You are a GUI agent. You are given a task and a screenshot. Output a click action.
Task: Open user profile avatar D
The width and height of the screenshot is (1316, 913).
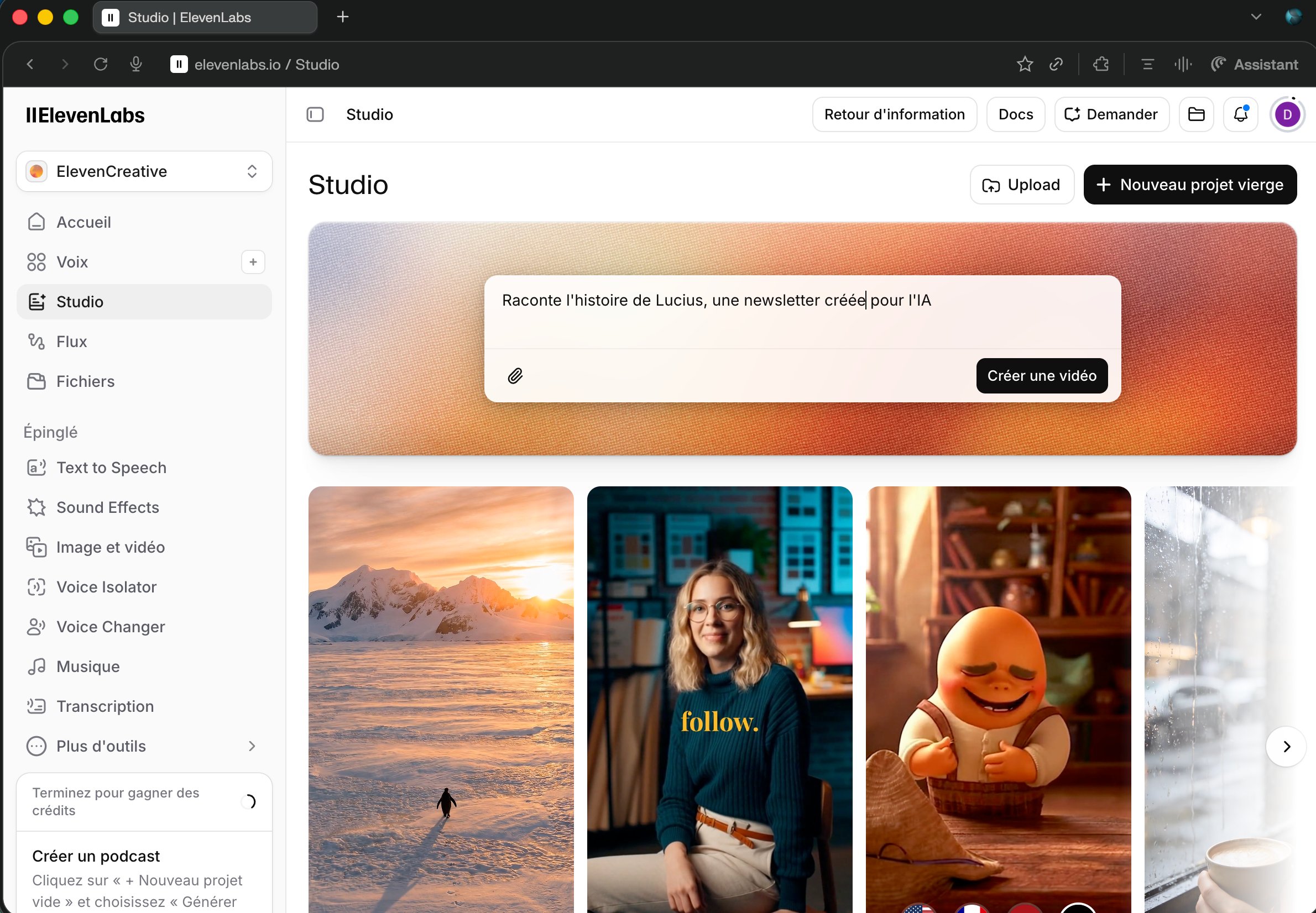[x=1287, y=114]
